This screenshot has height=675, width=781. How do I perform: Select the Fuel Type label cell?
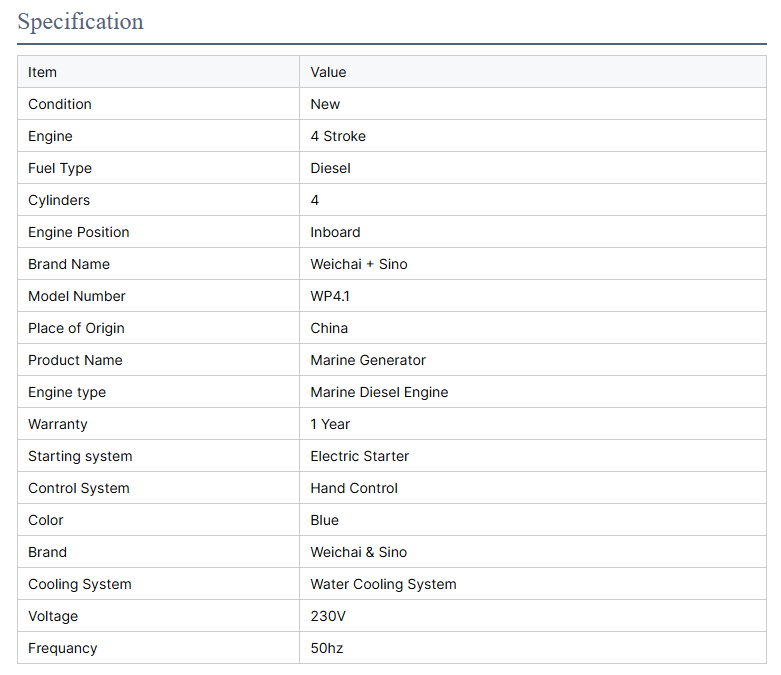coord(60,168)
